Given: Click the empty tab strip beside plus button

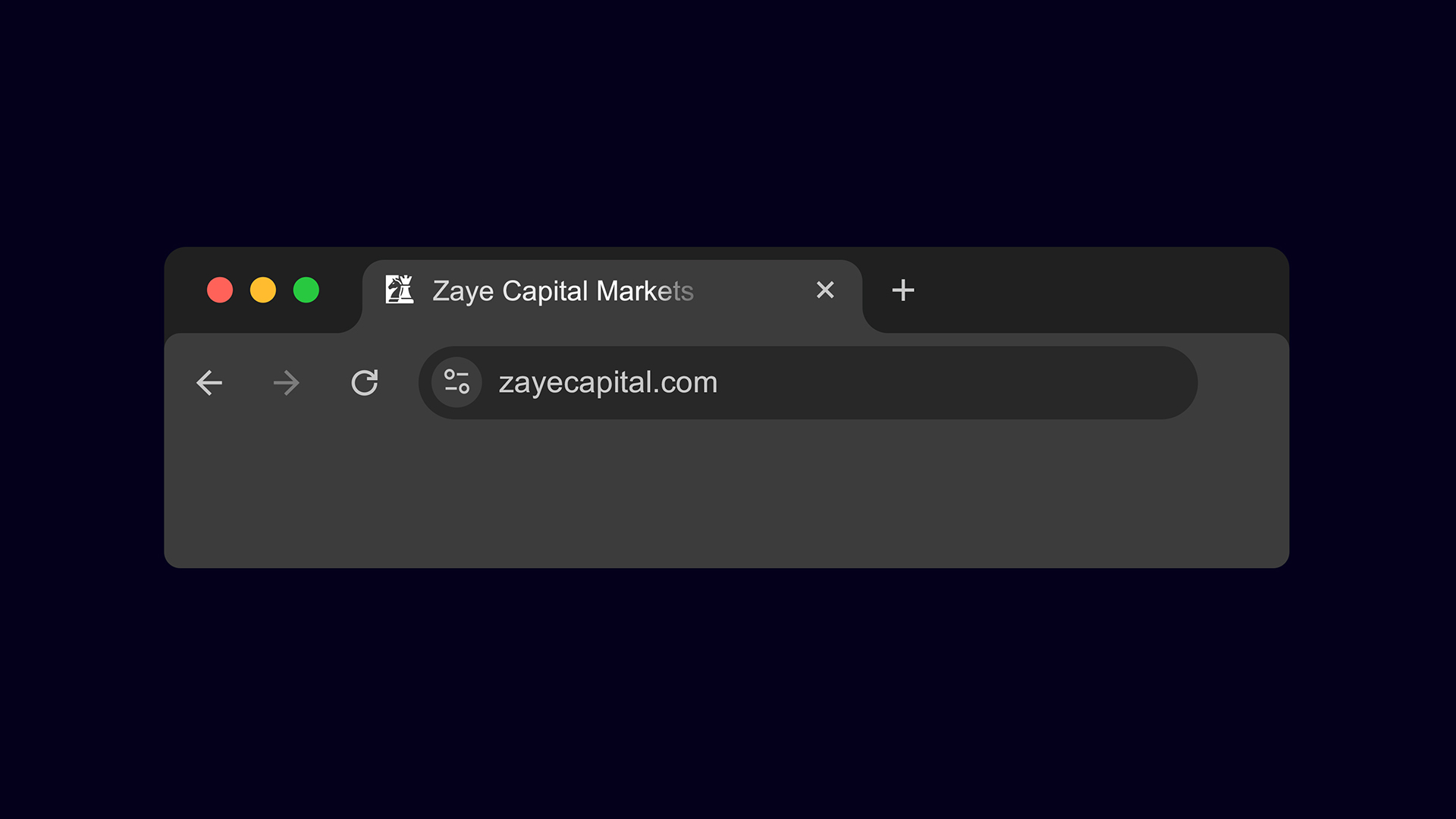Looking at the screenshot, I should pos(1100,290).
